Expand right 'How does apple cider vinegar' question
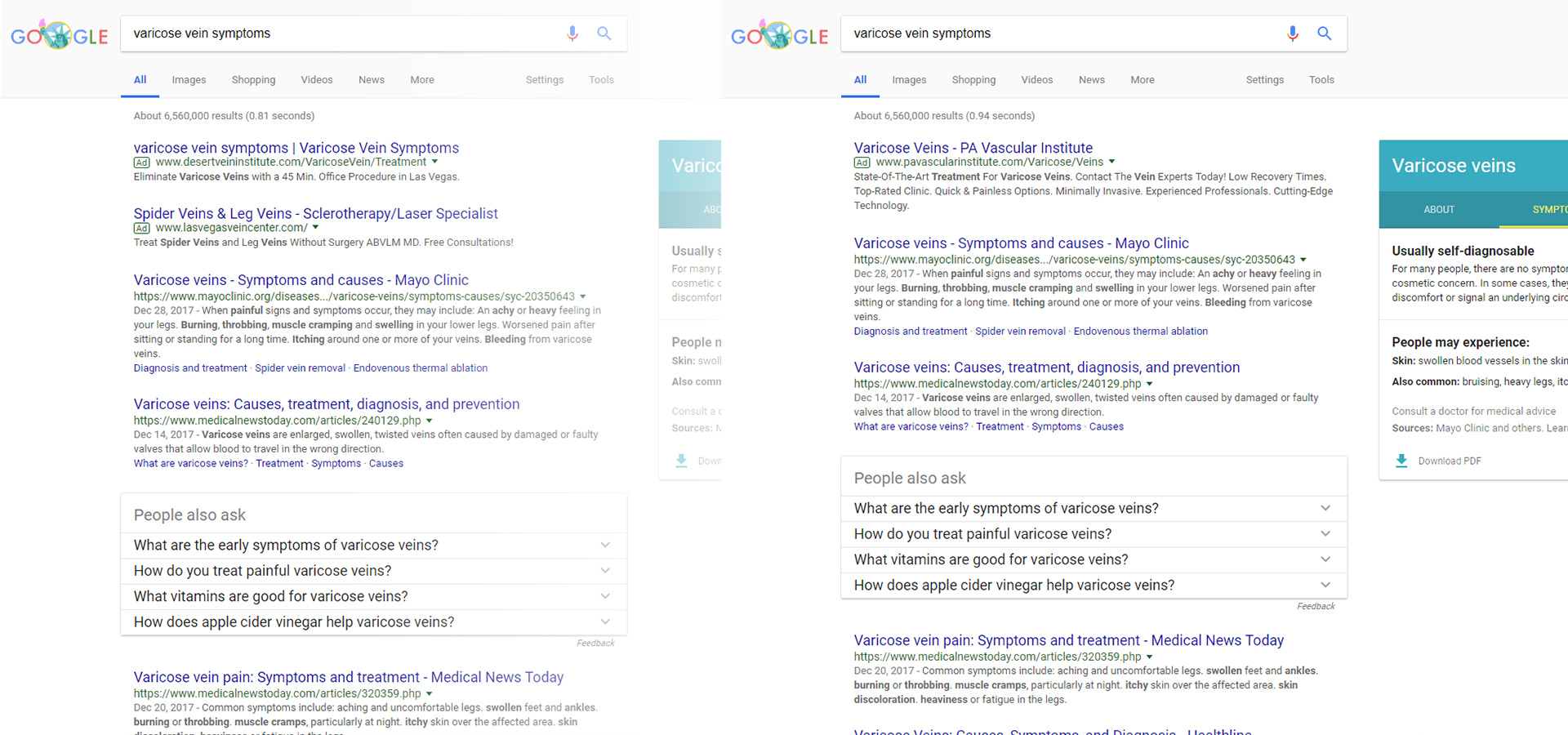The width and height of the screenshot is (1568, 735). tap(1094, 586)
